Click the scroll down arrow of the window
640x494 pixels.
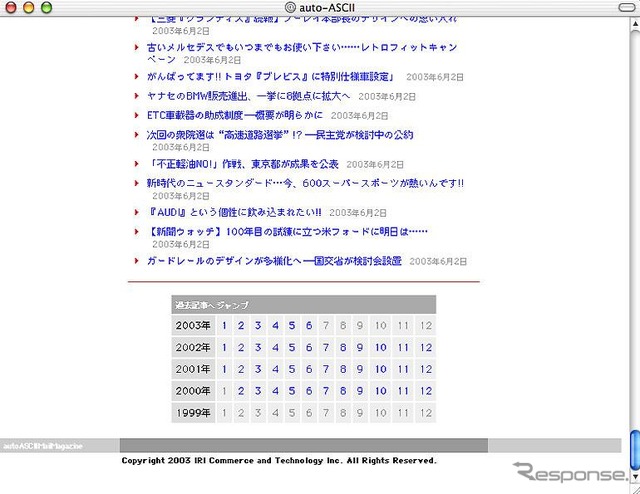click(635, 476)
